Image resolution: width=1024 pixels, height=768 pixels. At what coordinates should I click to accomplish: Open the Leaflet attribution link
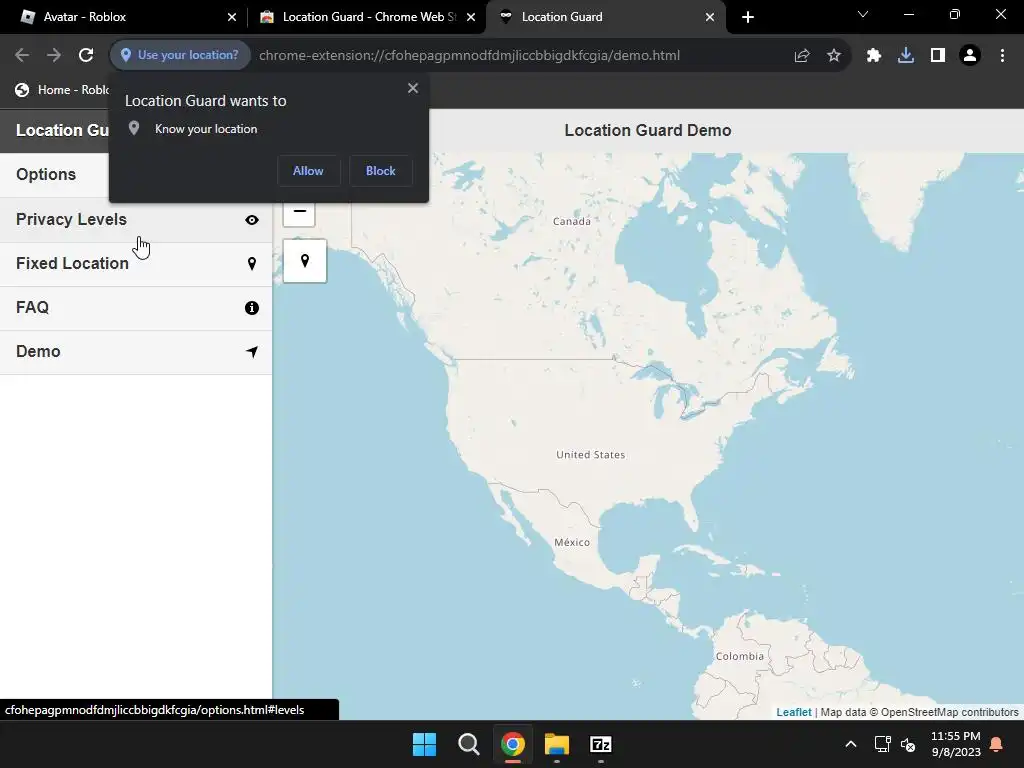point(793,712)
